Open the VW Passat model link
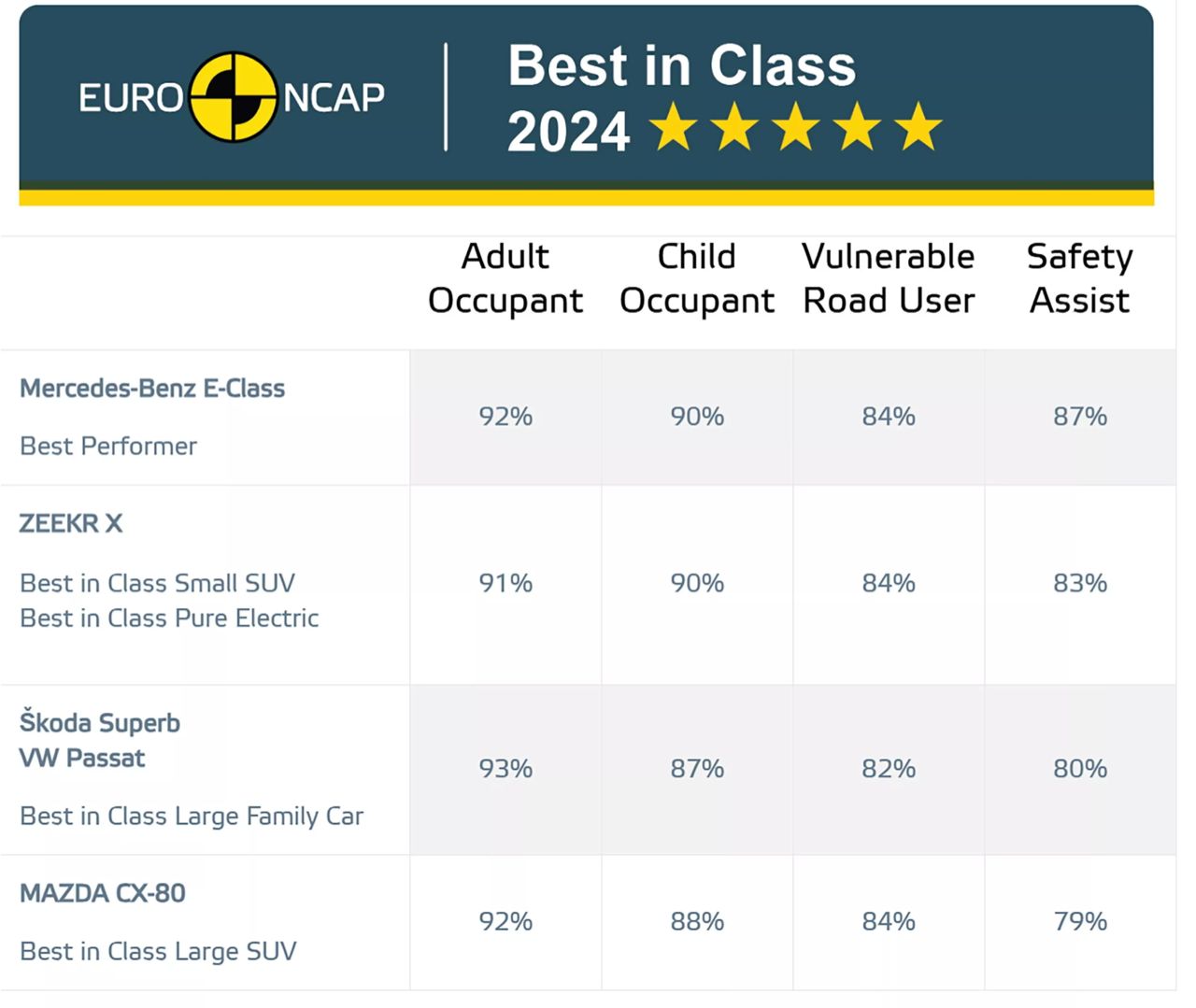The image size is (1196, 1008). point(82,758)
